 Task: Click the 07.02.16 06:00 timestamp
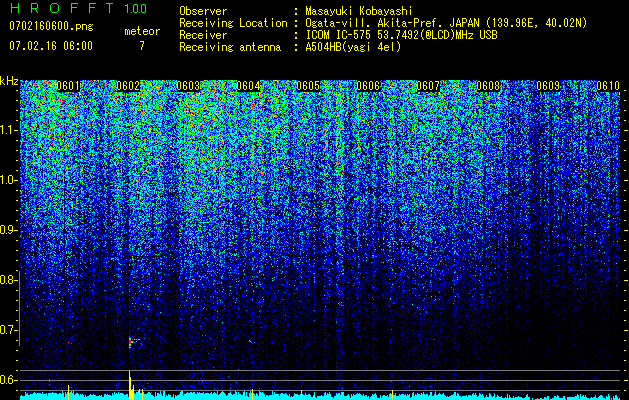51,45
